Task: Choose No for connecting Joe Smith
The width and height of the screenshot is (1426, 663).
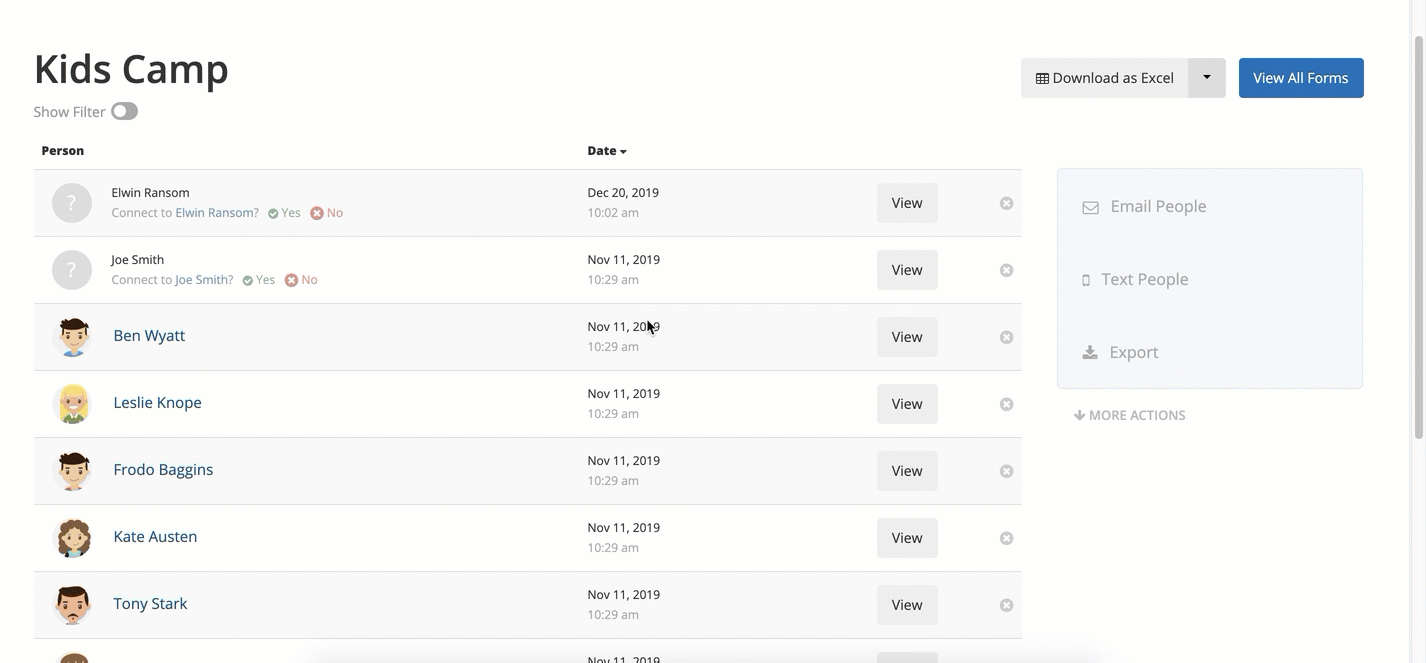Action: tap(301, 280)
